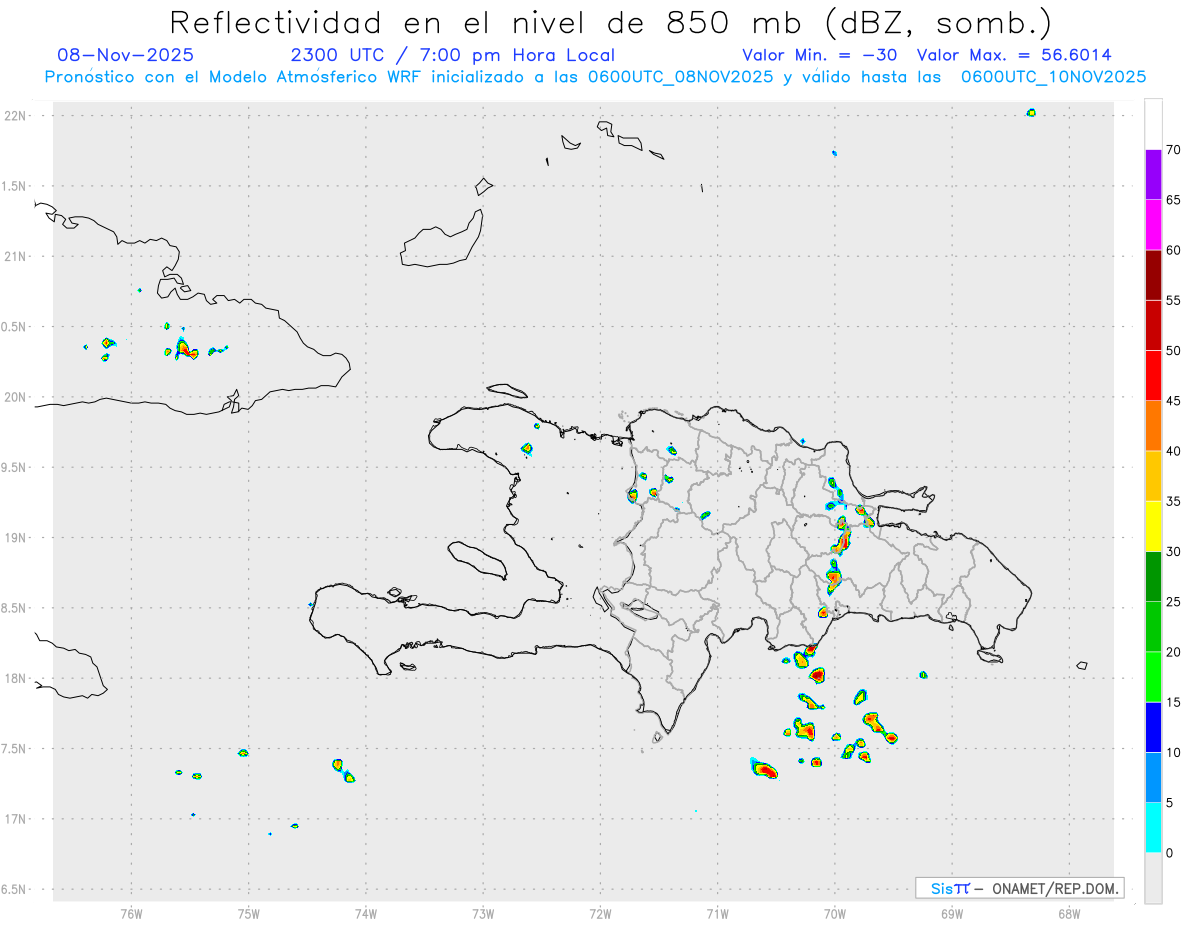
Task: Click the time '2300 UTC / 7:00 pm Hora Local'
Action: click(x=453, y=55)
